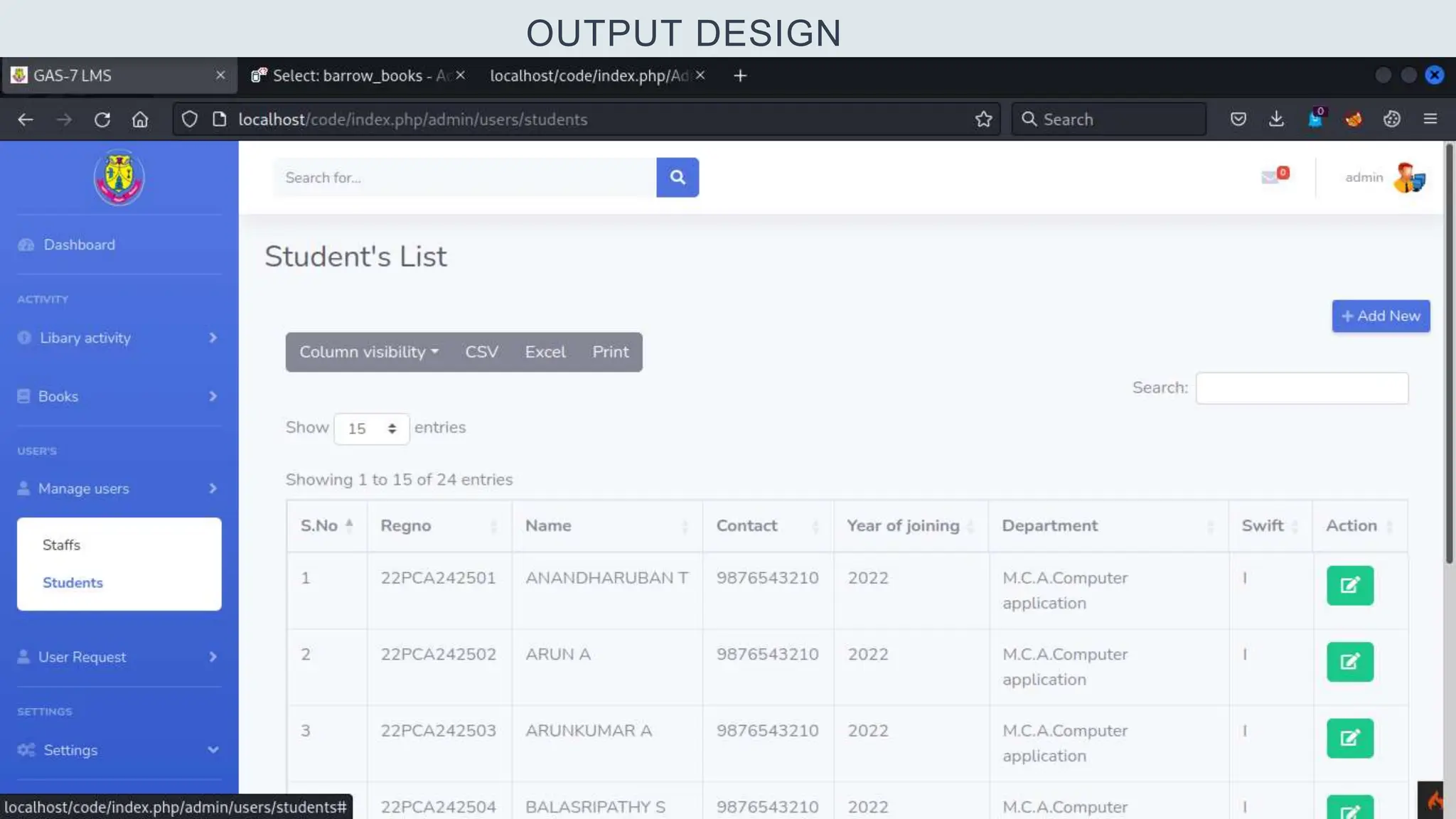Click the browser URL address bar
The height and width of the screenshot is (819, 1456).
587,119
